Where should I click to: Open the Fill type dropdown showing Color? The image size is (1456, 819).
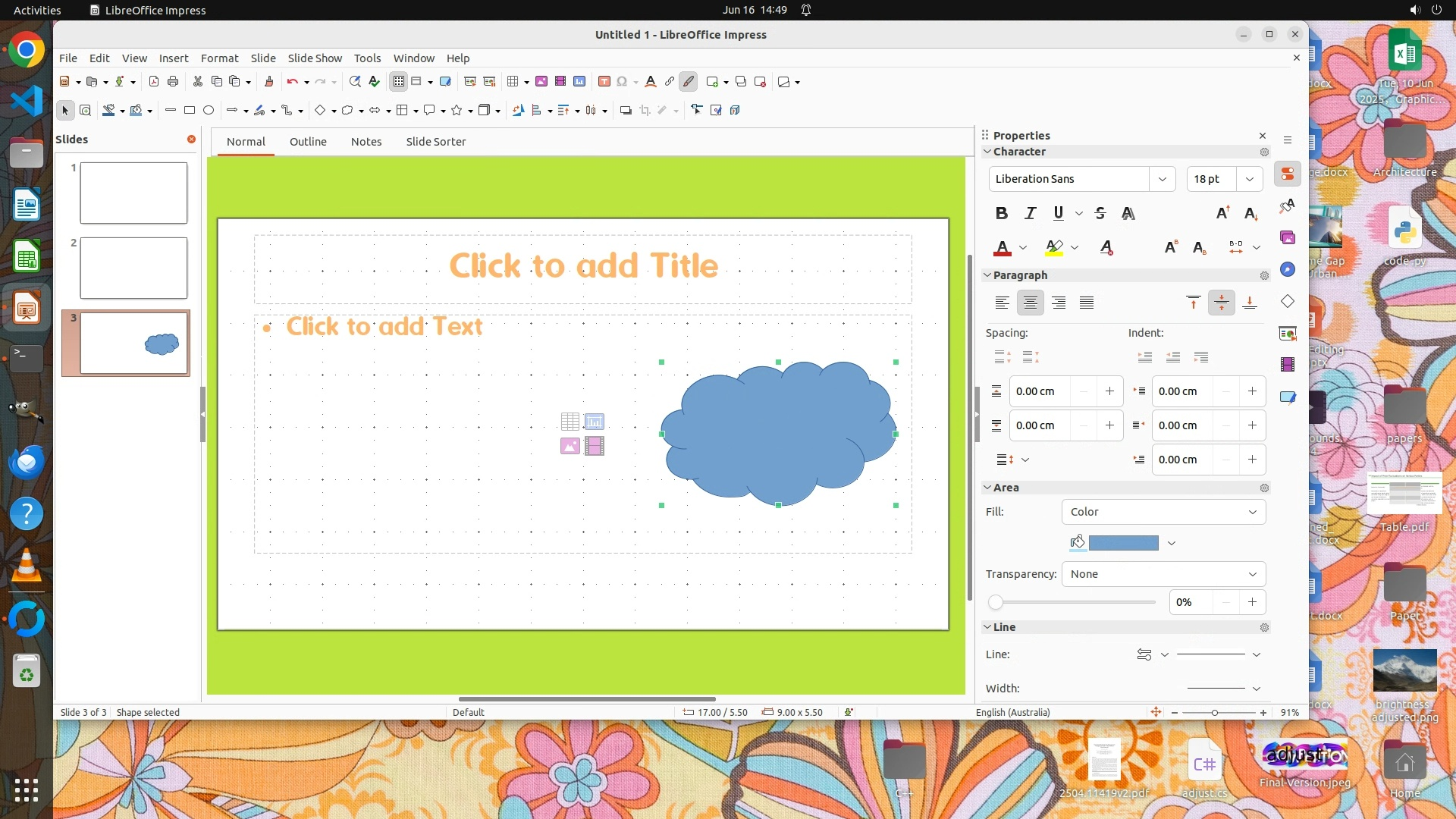[x=1163, y=512]
